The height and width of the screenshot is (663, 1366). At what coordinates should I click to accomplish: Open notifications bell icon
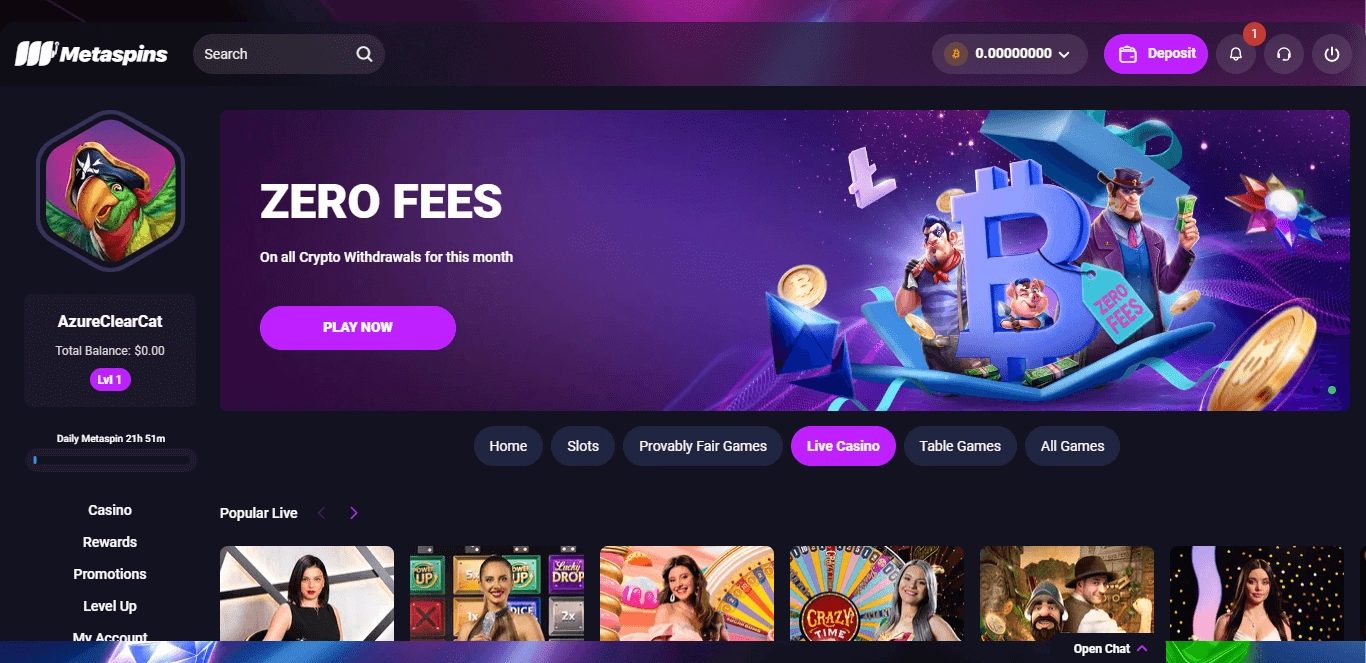[x=1236, y=54]
